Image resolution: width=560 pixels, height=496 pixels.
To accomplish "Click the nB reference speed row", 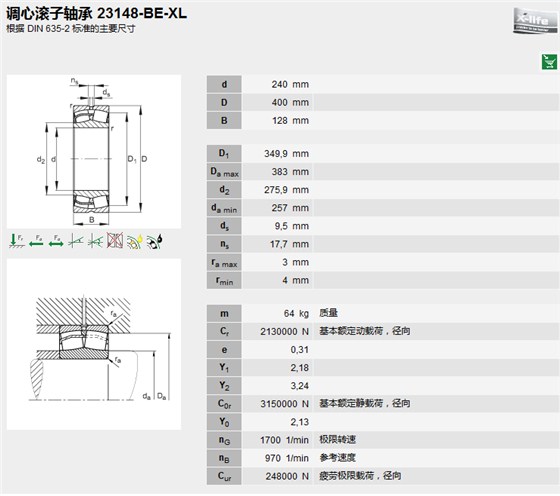I will 382,458.
